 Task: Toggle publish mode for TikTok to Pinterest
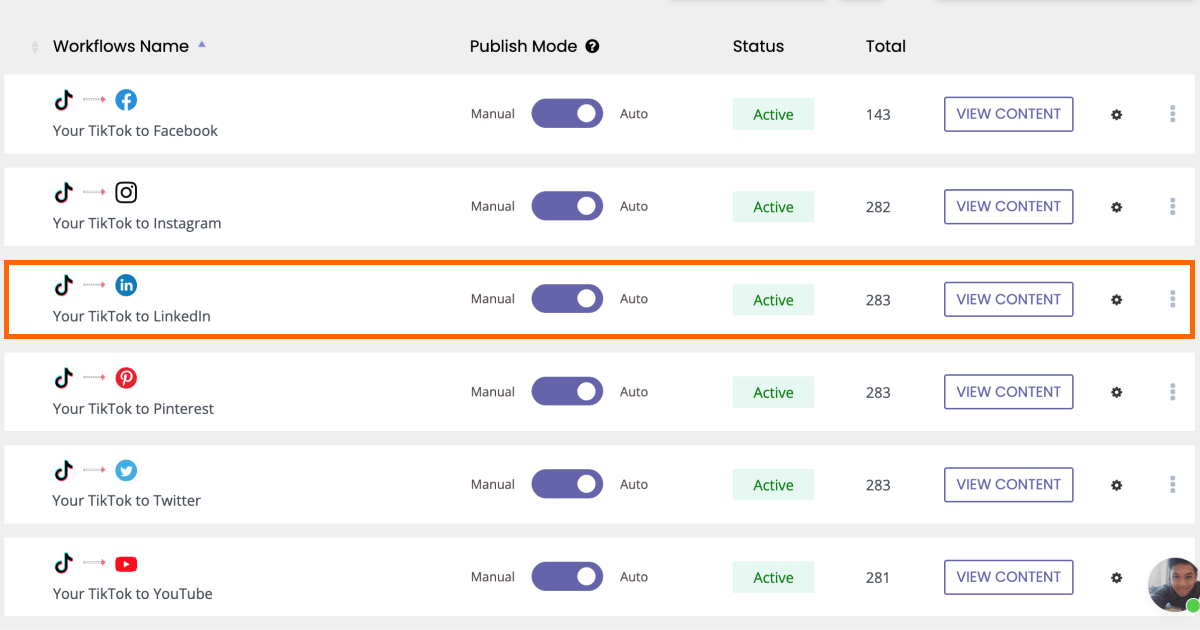click(567, 392)
